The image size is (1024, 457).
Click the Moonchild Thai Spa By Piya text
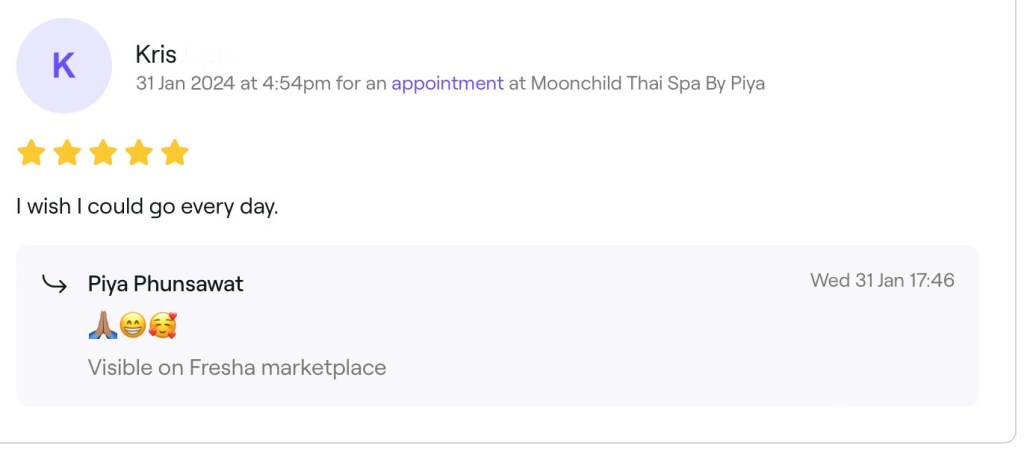[647, 83]
